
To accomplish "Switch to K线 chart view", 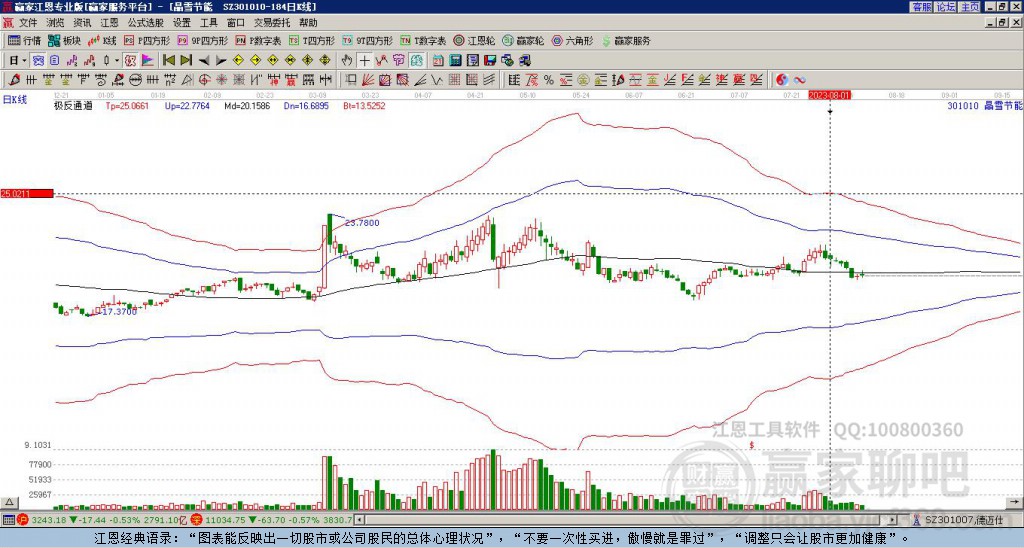I will pyautogui.click(x=102, y=40).
